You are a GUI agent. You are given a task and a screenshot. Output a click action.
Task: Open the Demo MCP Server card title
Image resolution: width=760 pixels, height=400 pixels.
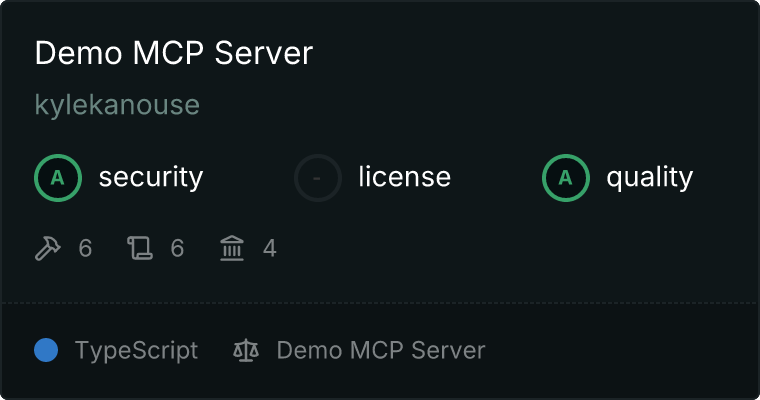coord(174,54)
